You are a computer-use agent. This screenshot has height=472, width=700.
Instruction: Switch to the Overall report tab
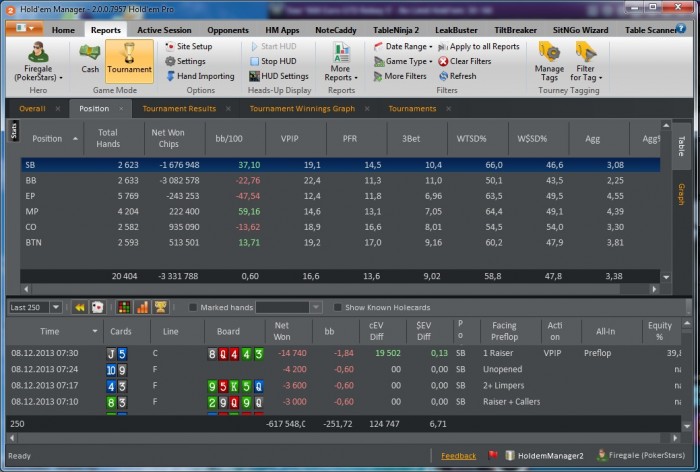(32, 109)
